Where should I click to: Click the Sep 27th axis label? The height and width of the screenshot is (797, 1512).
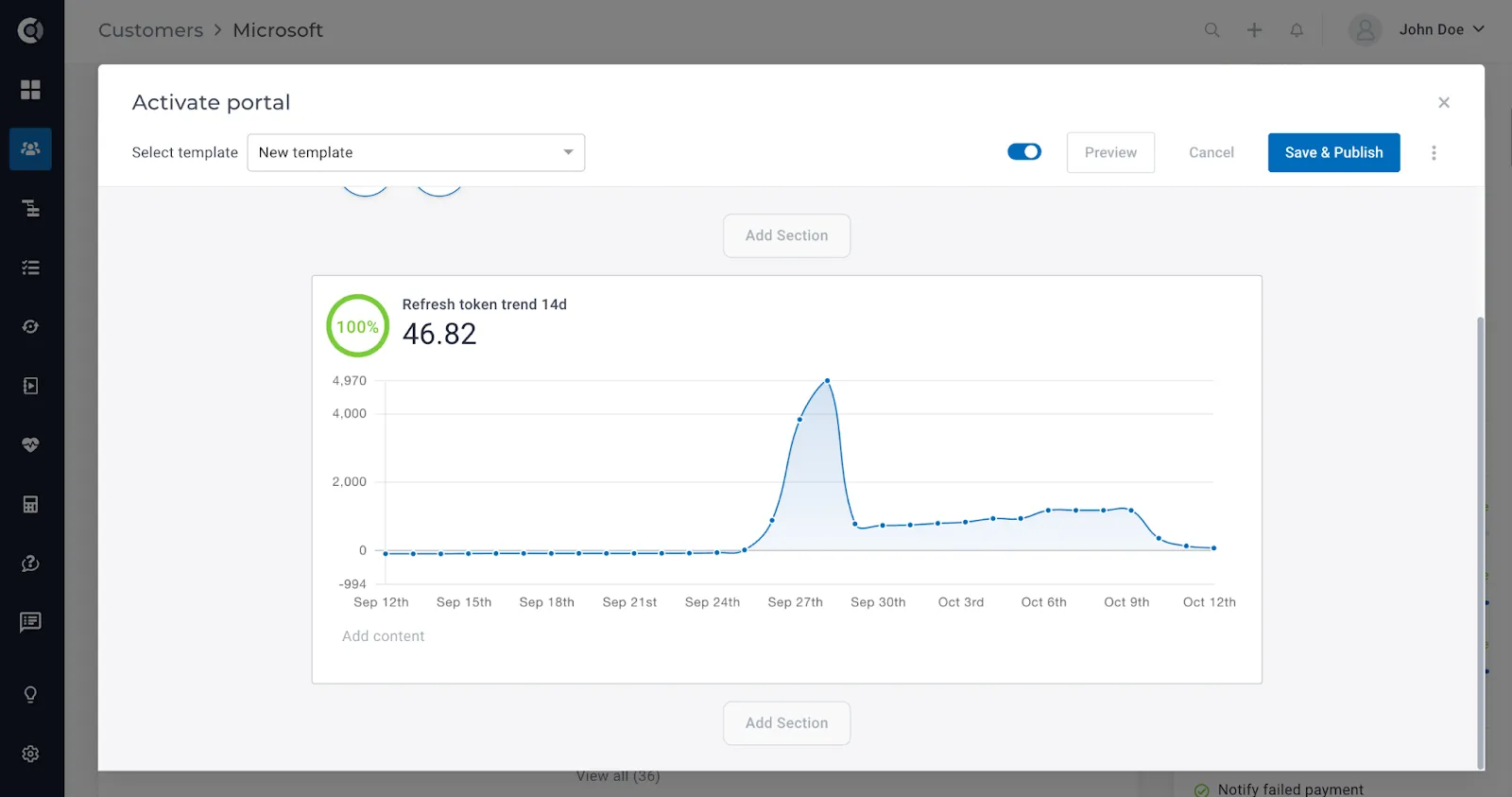tap(795, 602)
